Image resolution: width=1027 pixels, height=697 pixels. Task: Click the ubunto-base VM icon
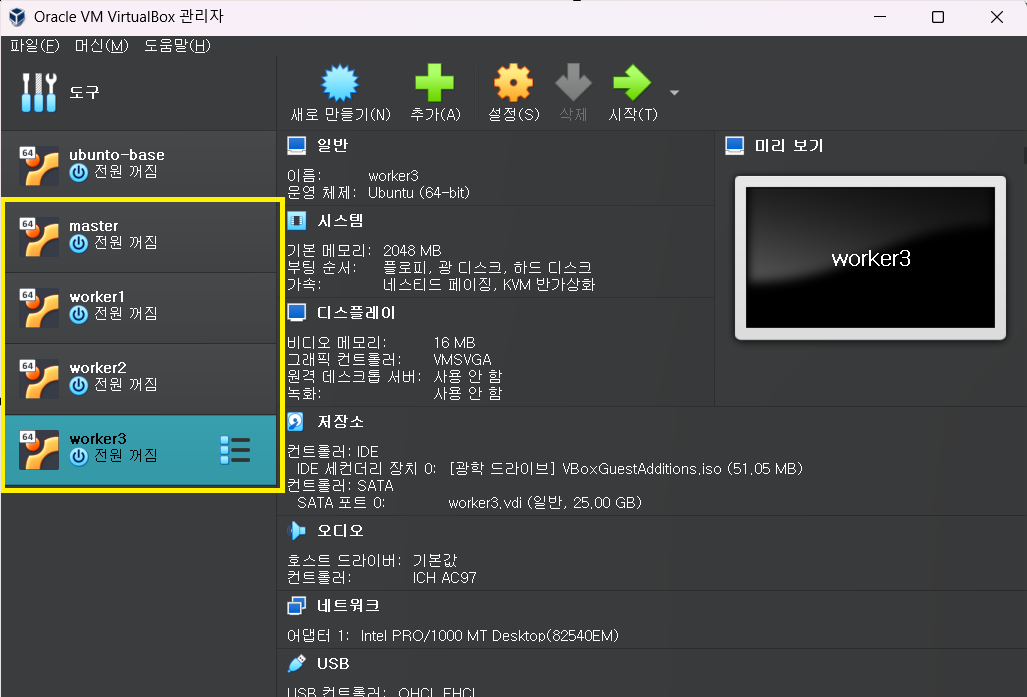click(39, 165)
